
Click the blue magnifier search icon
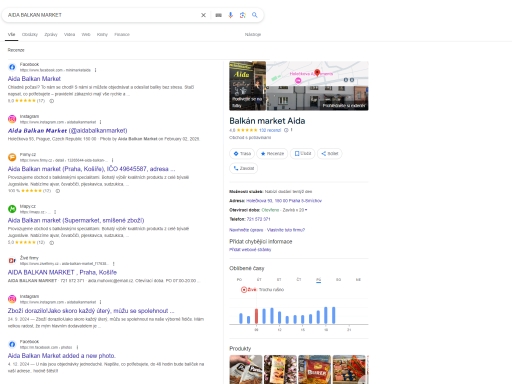(255, 15)
